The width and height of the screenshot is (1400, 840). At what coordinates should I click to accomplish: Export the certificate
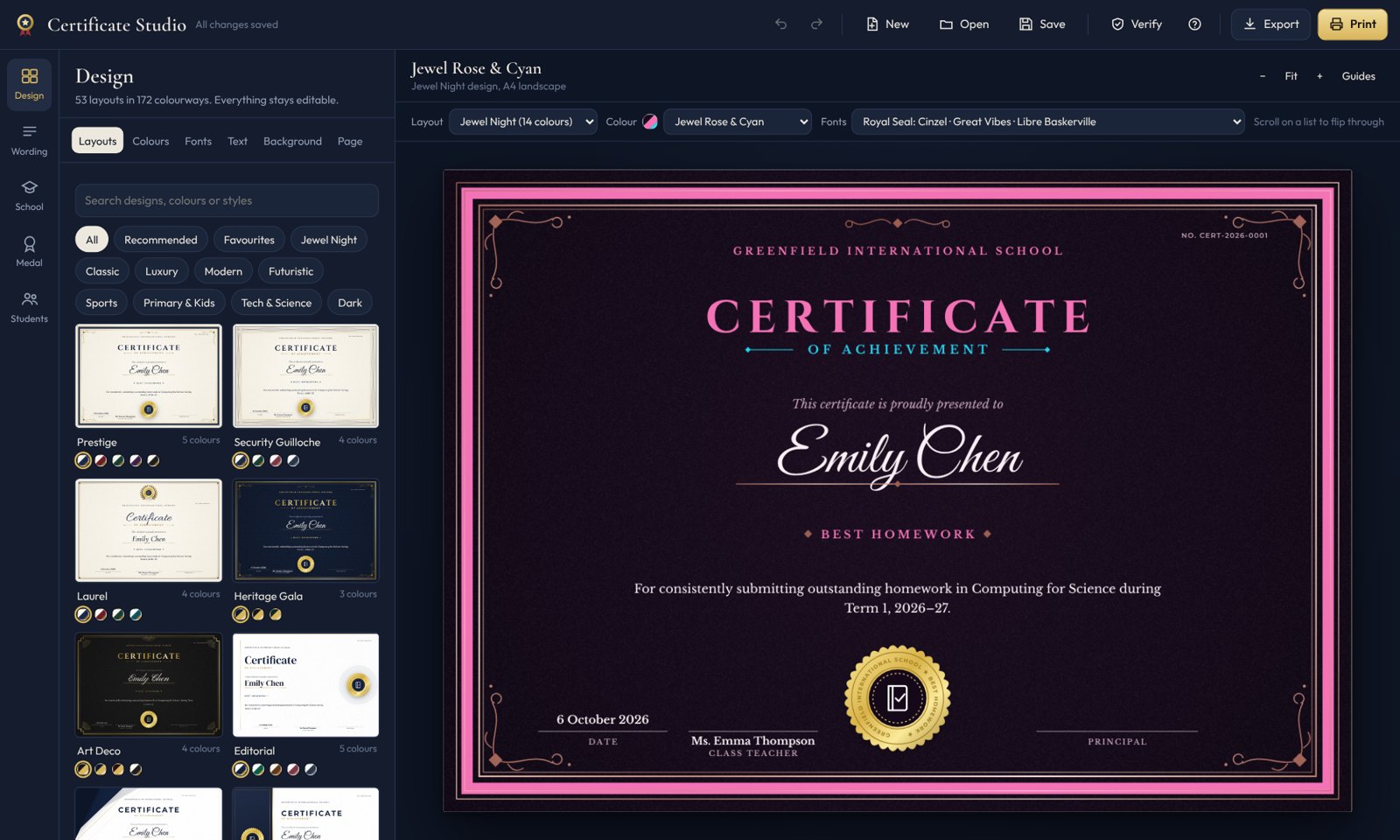click(x=1271, y=24)
